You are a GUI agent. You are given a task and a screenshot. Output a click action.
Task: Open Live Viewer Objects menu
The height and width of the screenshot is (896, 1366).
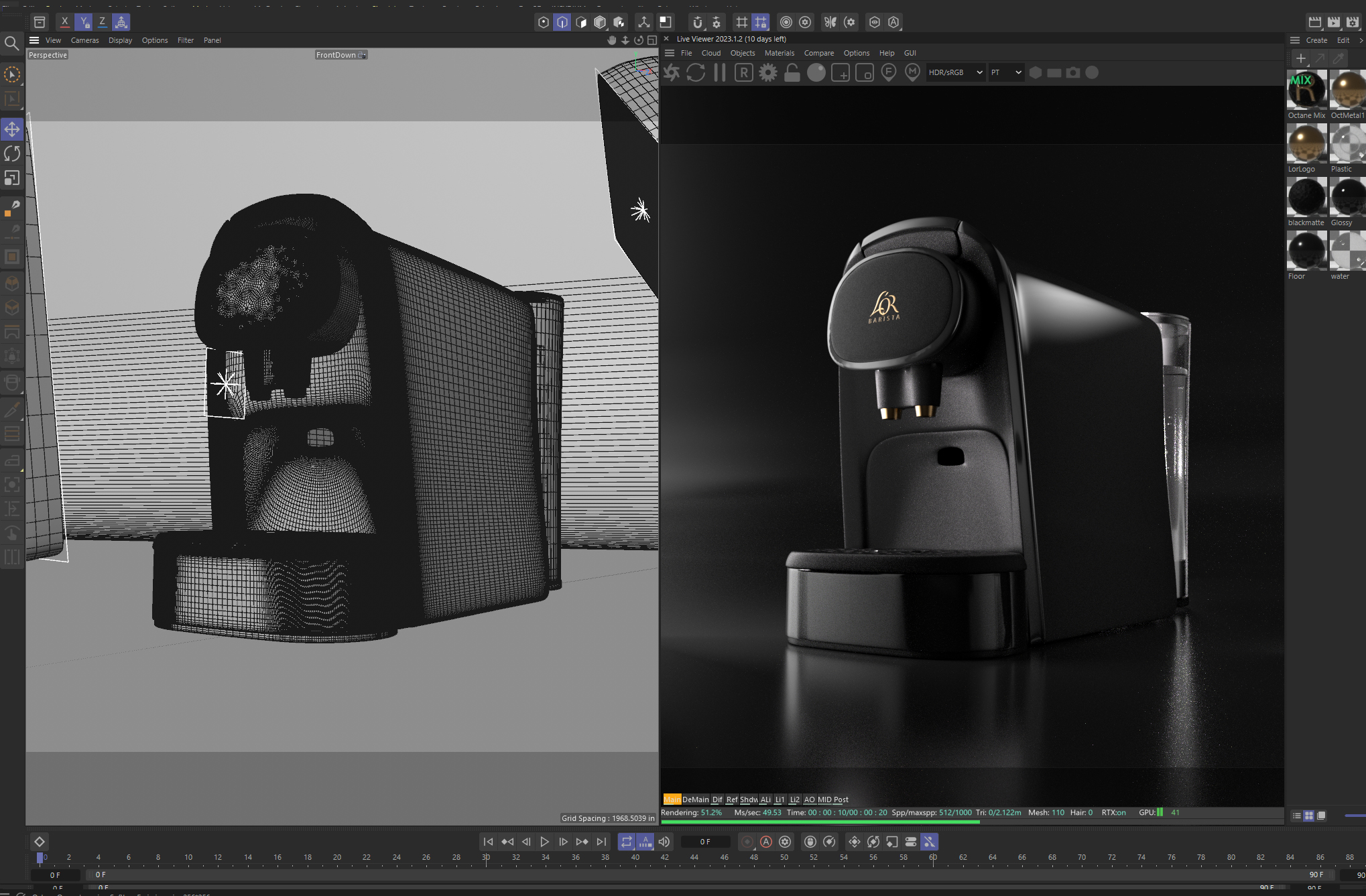click(x=743, y=53)
